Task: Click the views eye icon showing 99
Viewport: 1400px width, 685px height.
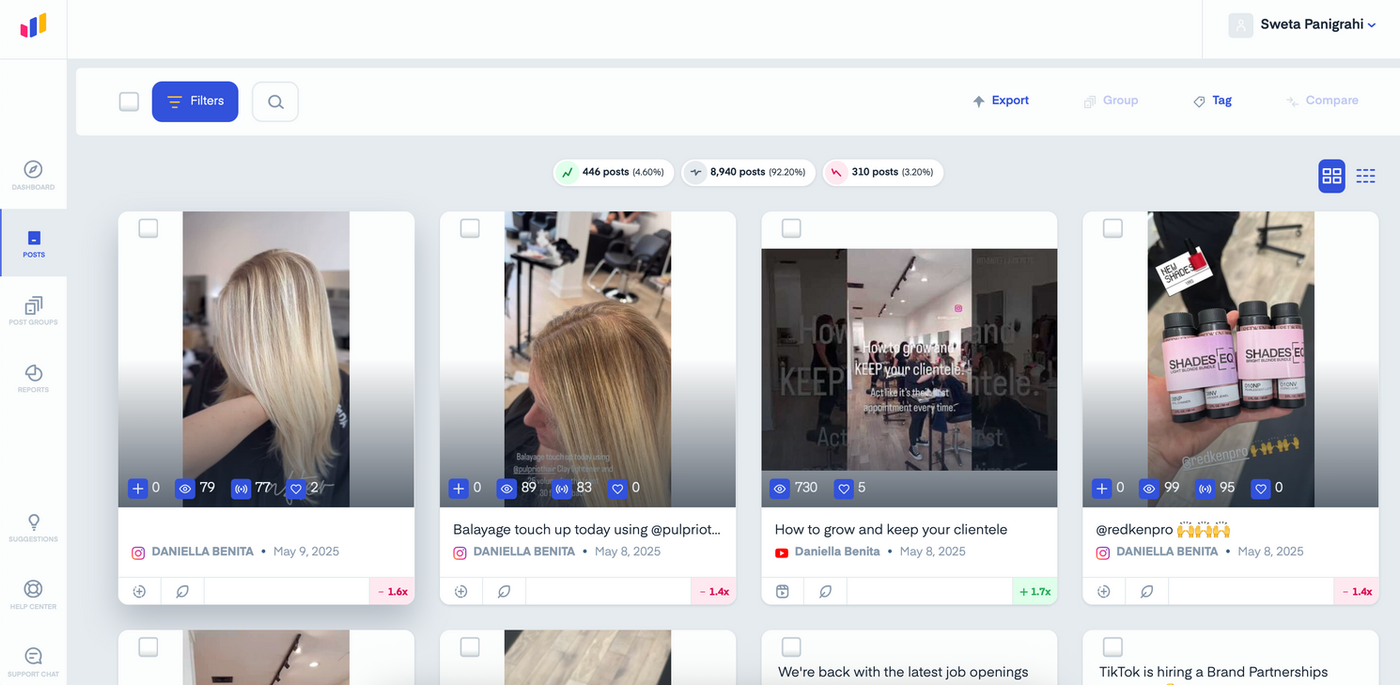Action: [1150, 488]
